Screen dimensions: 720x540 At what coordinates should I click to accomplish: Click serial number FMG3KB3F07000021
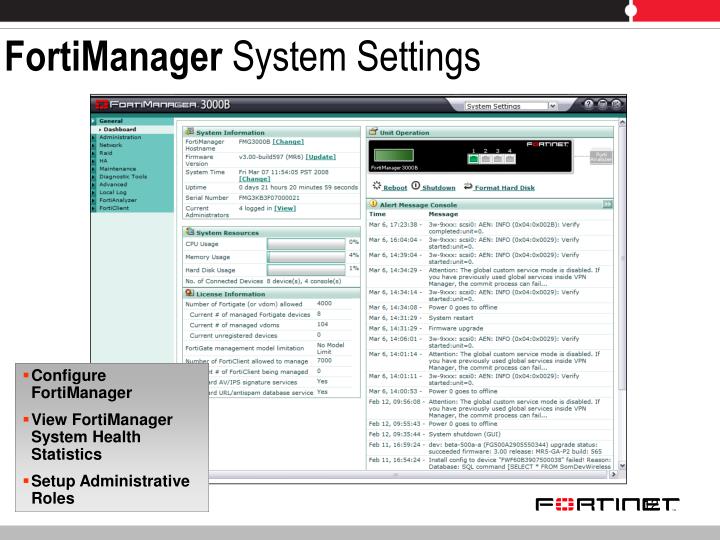269,198
